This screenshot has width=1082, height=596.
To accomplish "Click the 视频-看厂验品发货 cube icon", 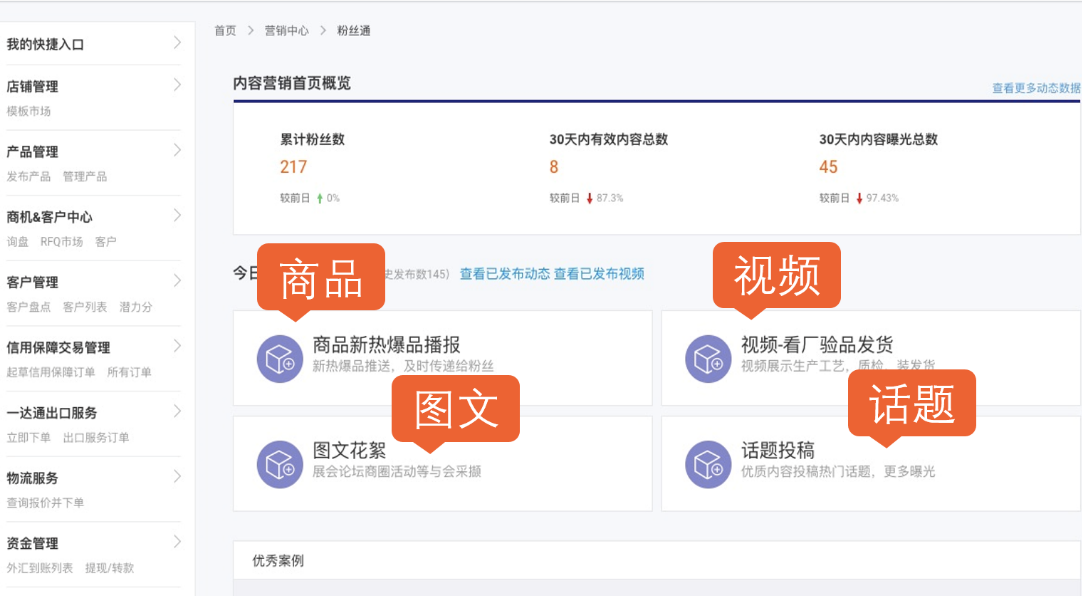I will [708, 357].
